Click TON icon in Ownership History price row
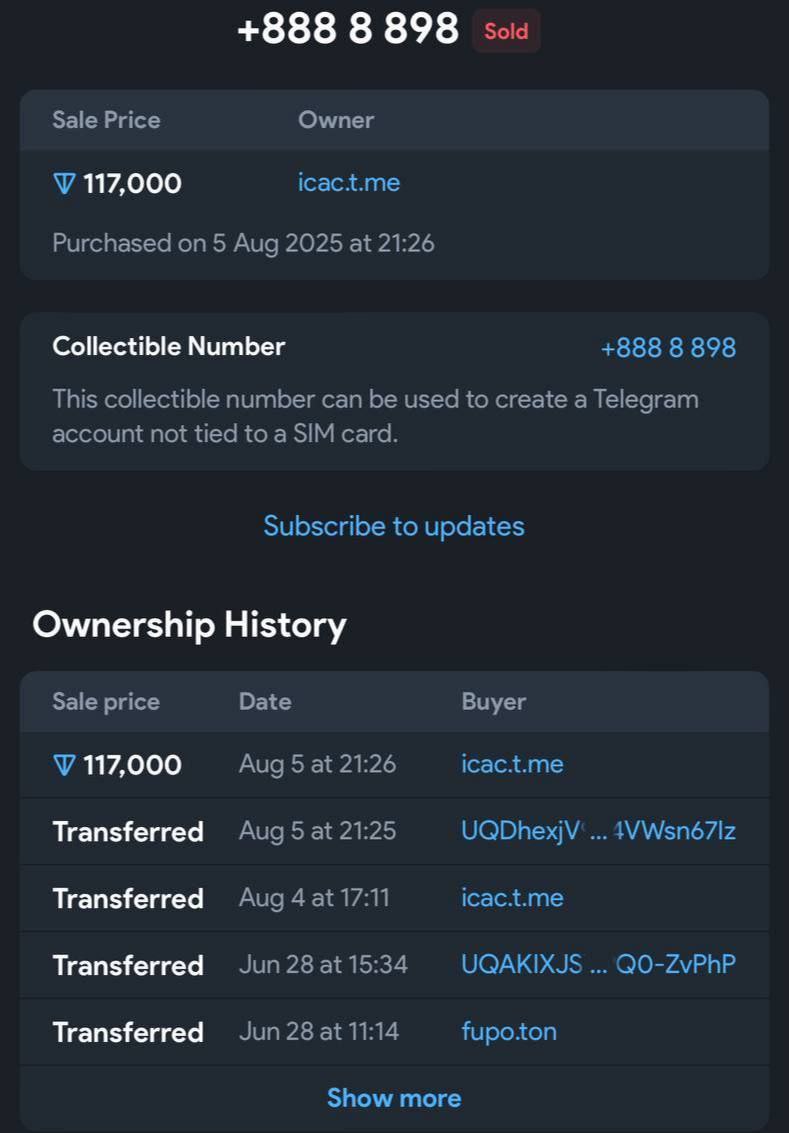The height and width of the screenshot is (1133, 789). point(64,766)
